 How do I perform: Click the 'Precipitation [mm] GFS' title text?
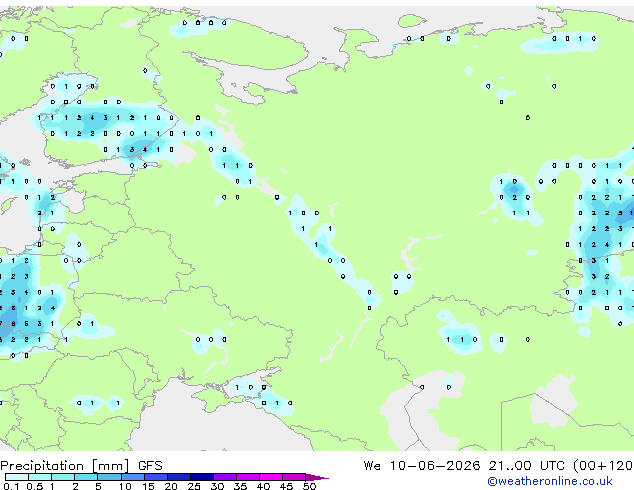[x=81, y=466]
